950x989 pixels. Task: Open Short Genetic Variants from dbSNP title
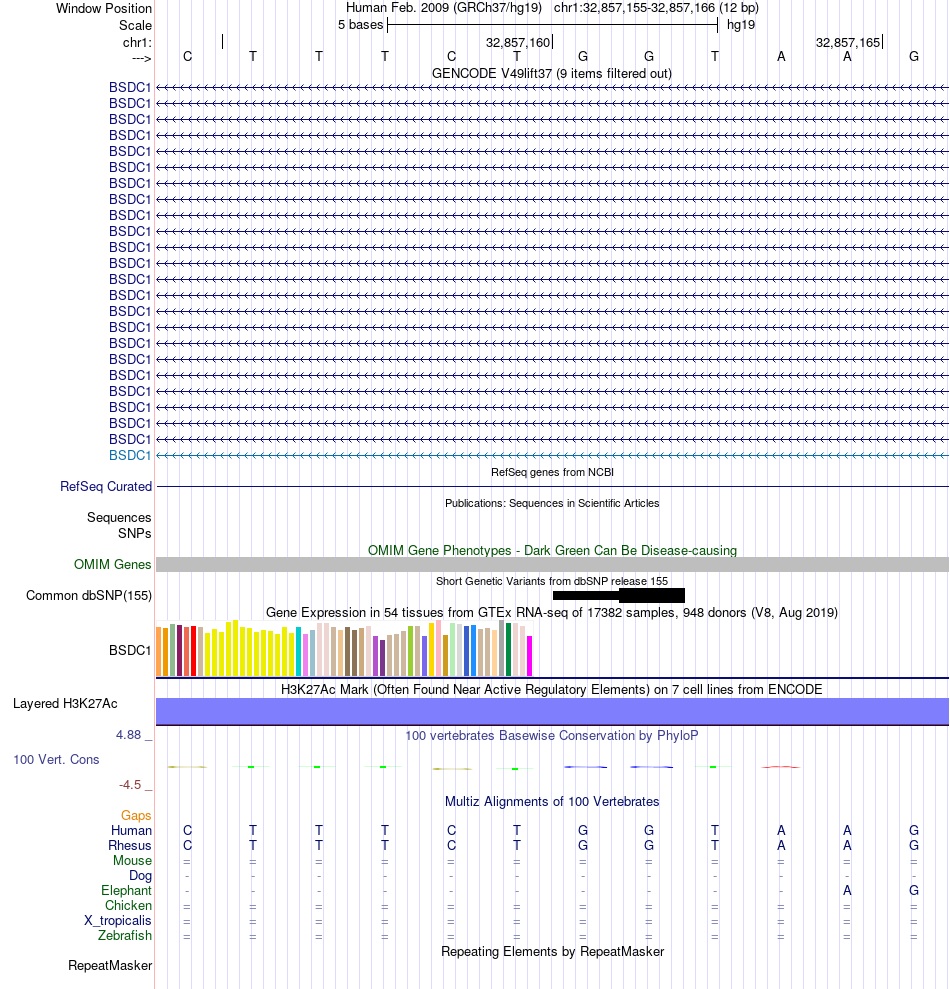point(552,581)
